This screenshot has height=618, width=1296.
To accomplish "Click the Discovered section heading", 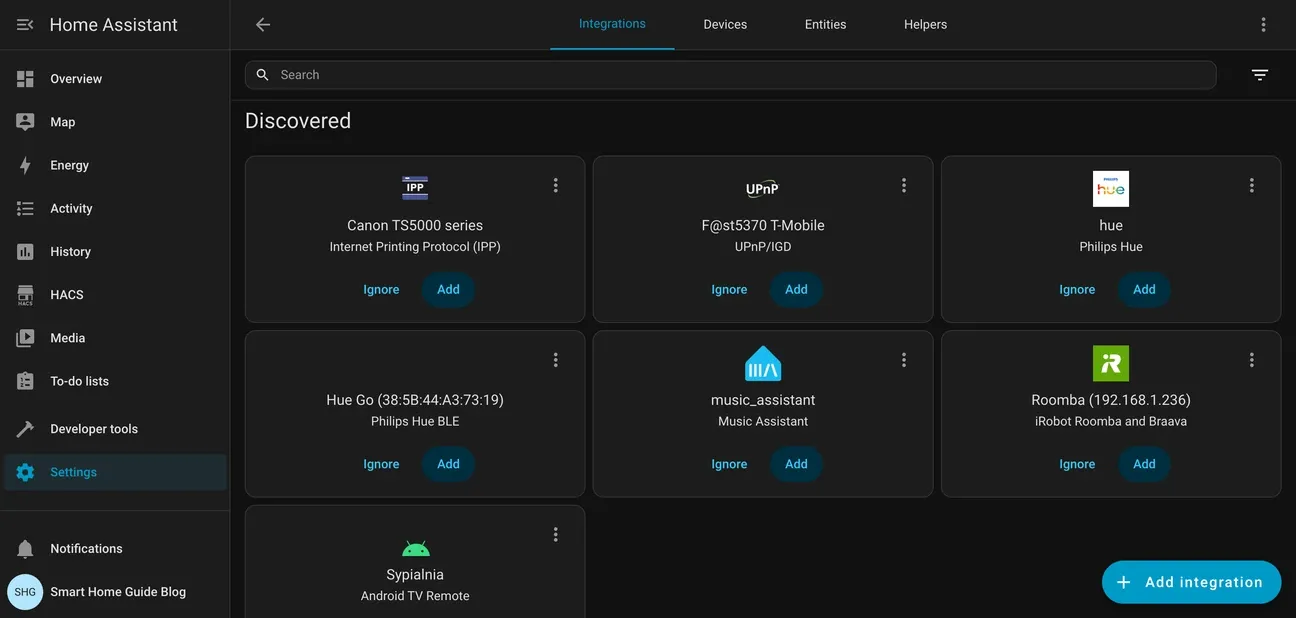I will 298,121.
